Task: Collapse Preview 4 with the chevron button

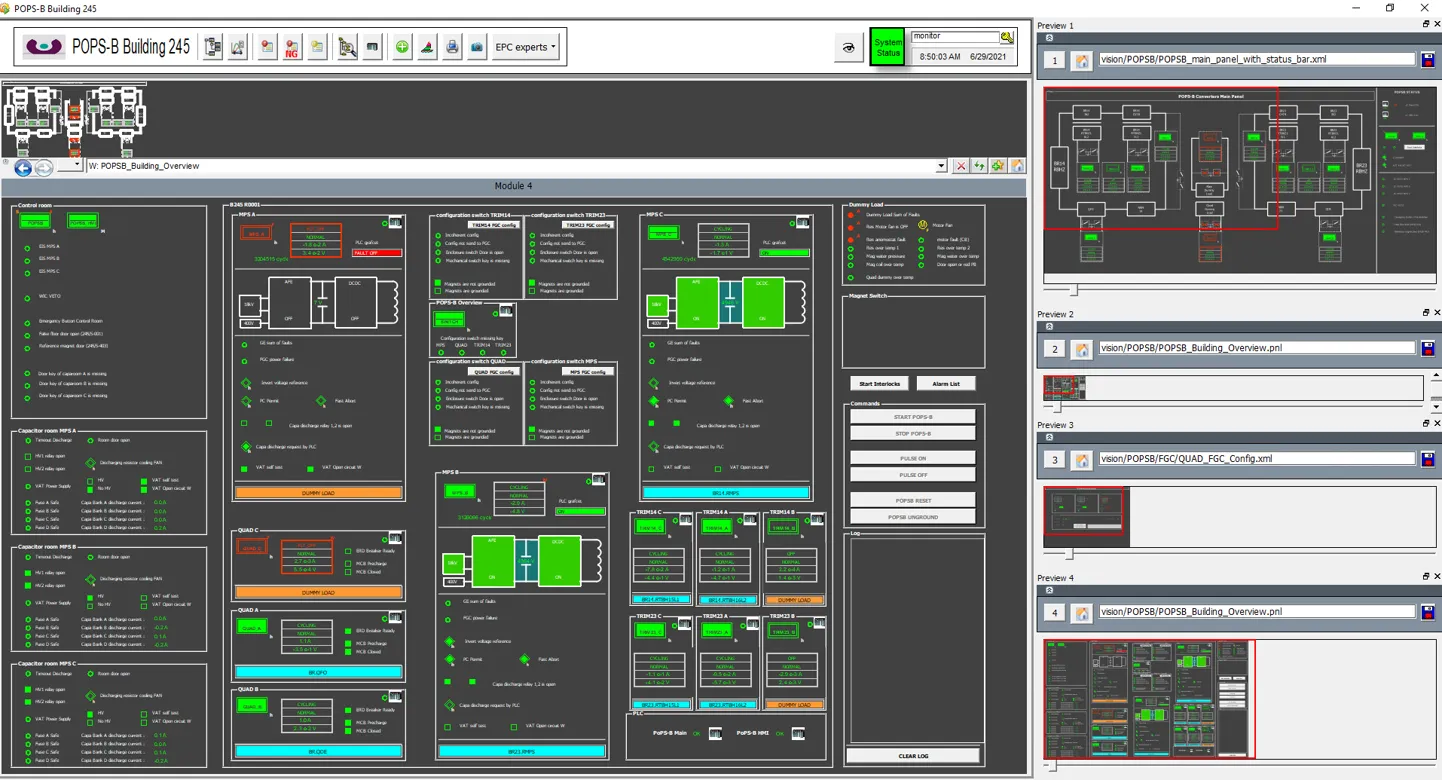Action: tap(1049, 591)
